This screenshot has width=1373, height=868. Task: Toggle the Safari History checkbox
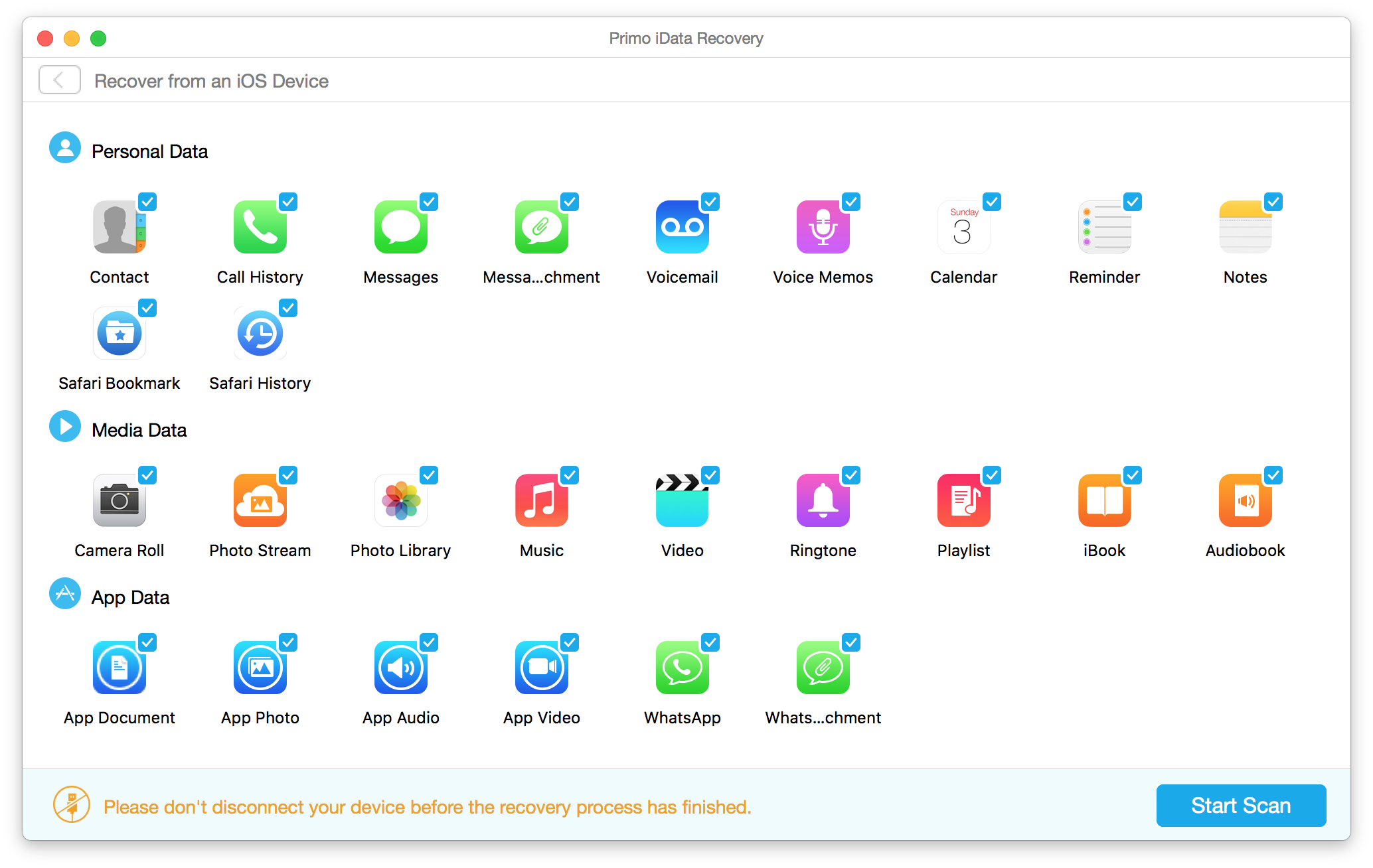(288, 308)
